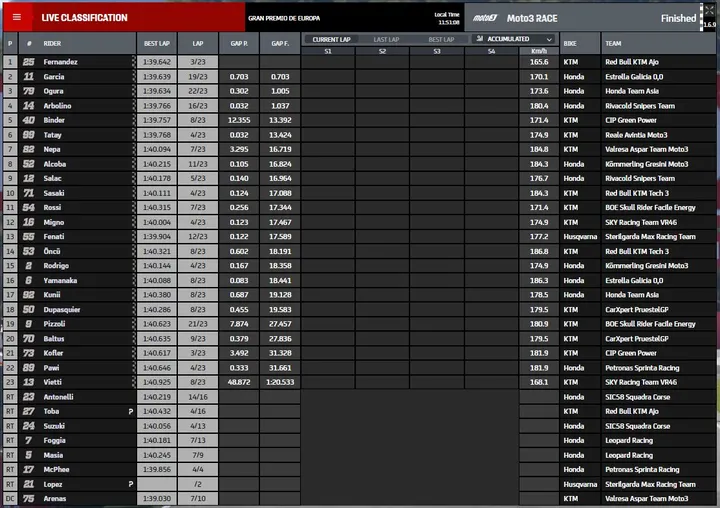
Task: Select disqualified rider Arenas
Action: click(x=55, y=499)
